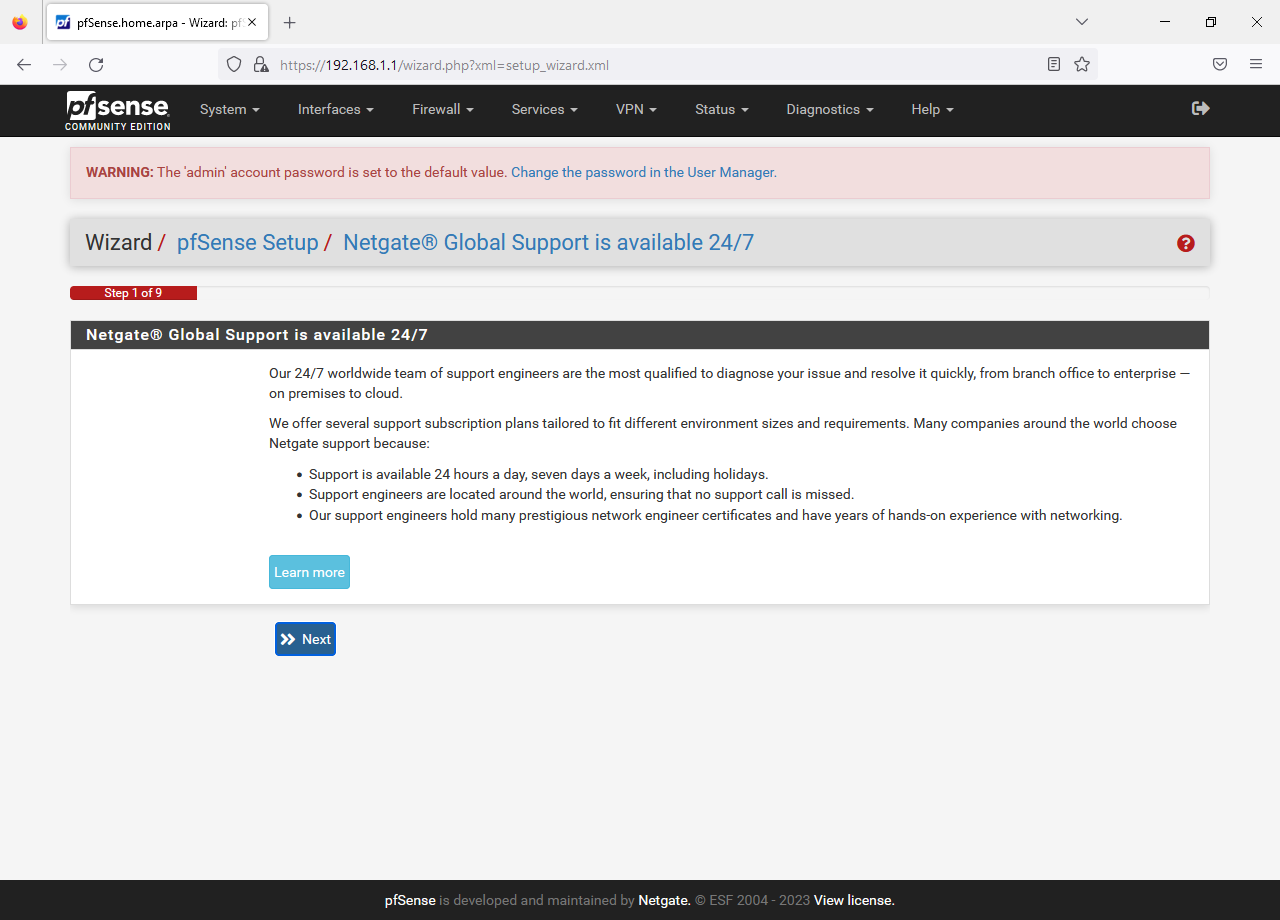The height and width of the screenshot is (920, 1280).
Task: Expand the Diagnostics menu
Action: pos(830,110)
